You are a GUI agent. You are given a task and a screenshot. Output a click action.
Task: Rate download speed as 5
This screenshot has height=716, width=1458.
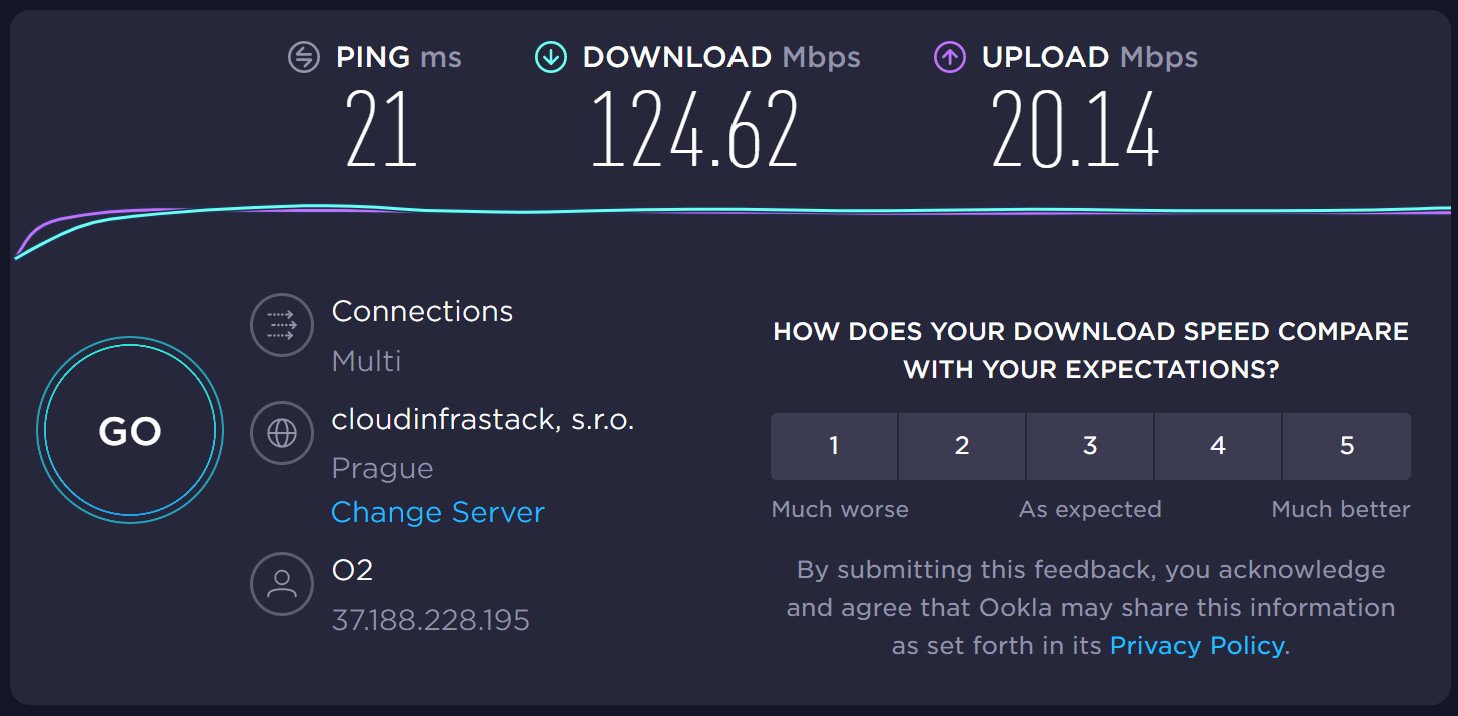point(1347,446)
